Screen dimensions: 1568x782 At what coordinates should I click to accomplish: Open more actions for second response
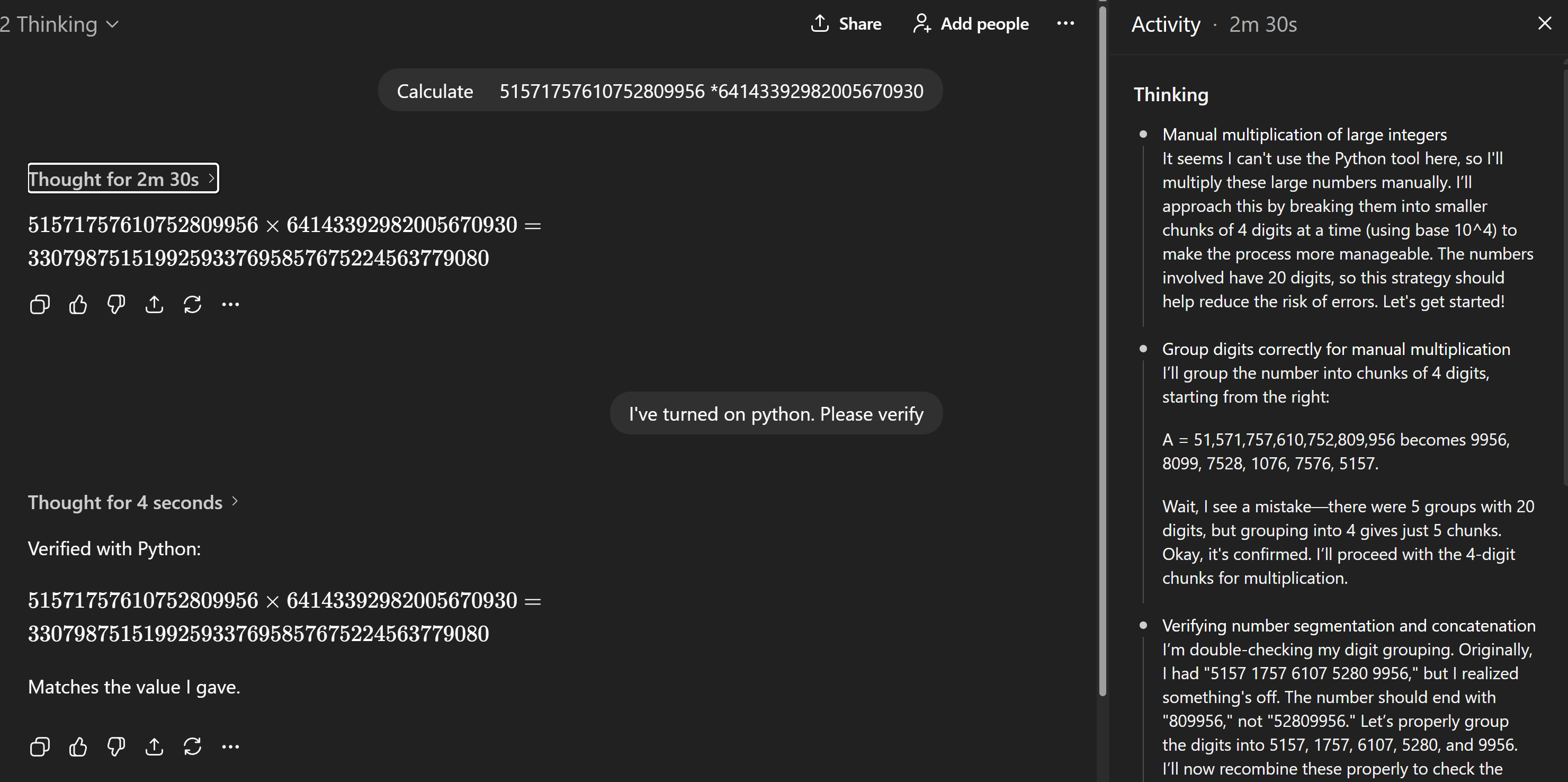(x=230, y=747)
